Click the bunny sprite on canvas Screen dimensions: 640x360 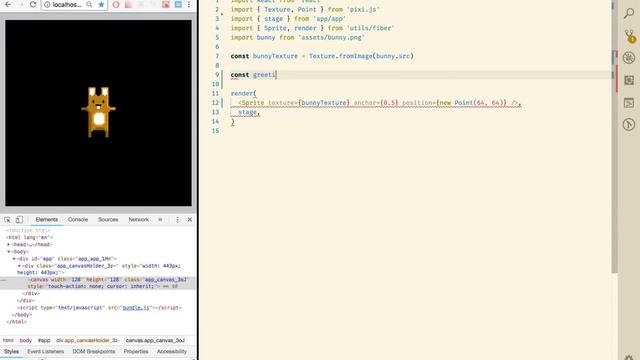tap(98, 112)
